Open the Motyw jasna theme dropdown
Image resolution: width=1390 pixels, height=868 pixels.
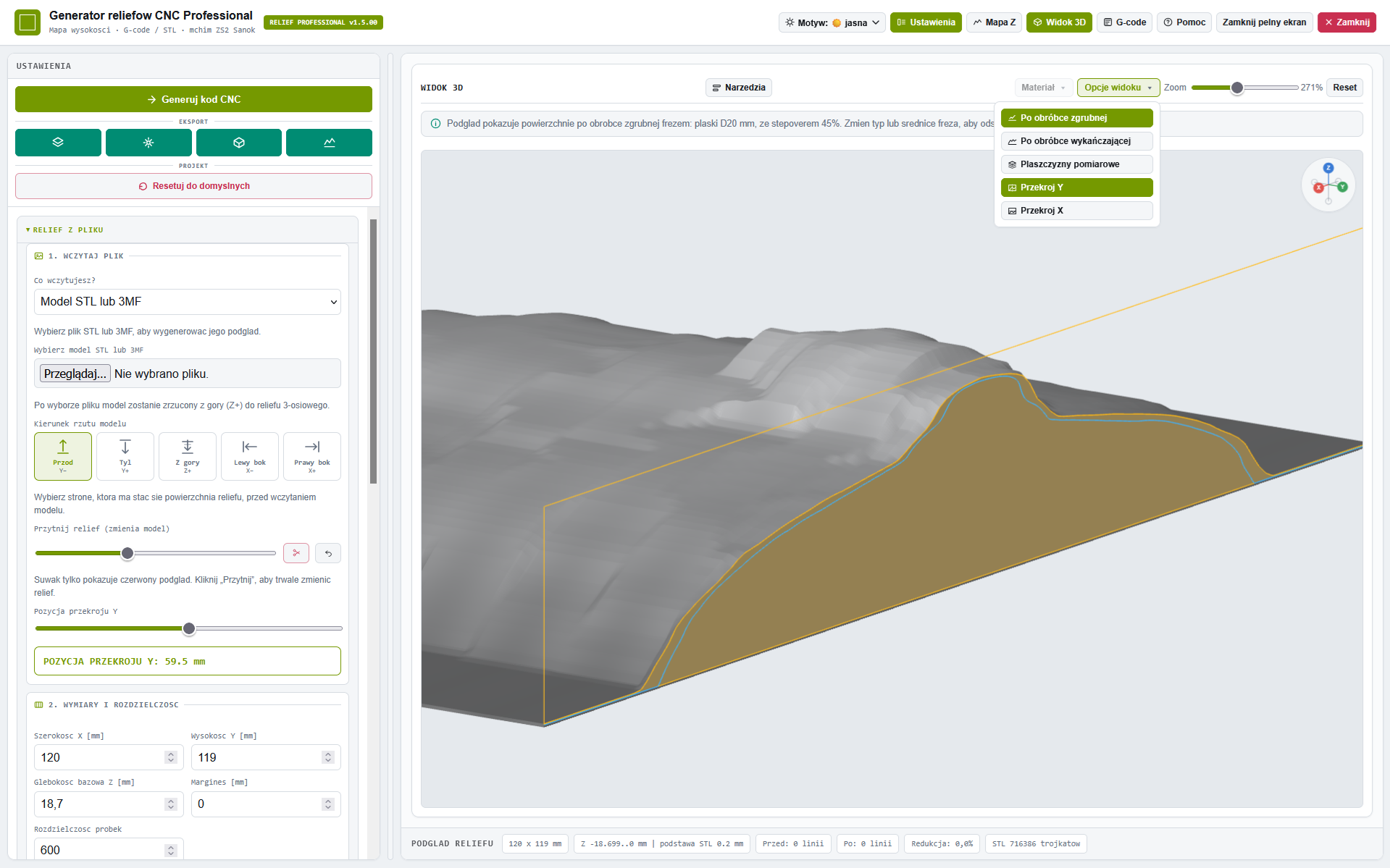[832, 22]
